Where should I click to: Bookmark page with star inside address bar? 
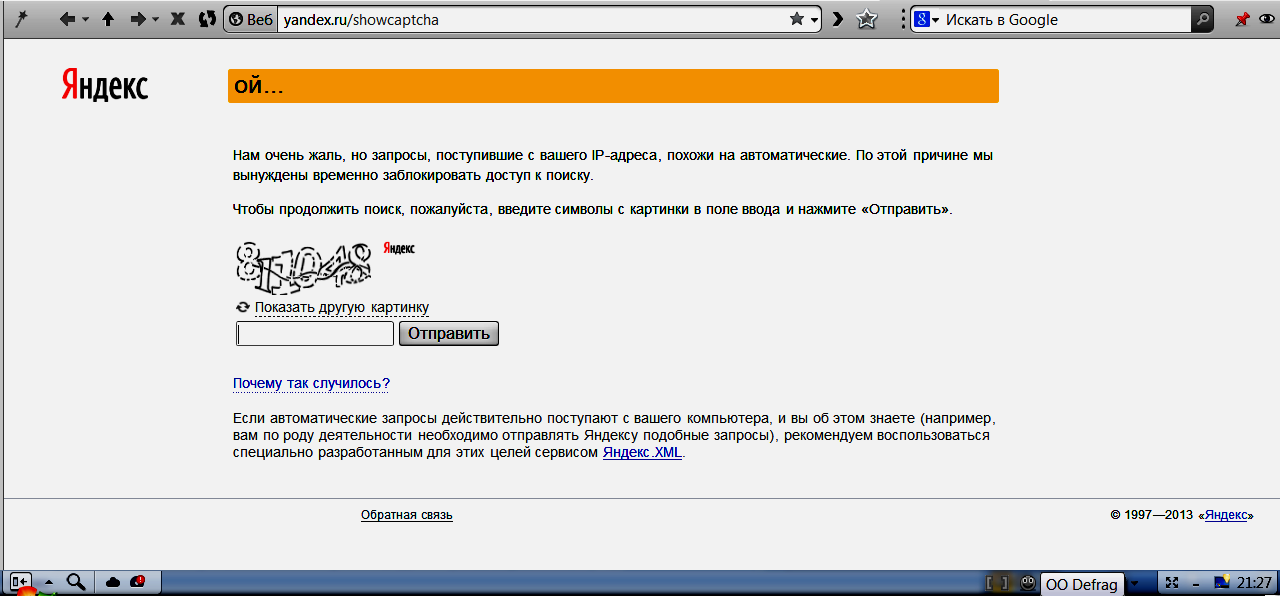coord(797,19)
